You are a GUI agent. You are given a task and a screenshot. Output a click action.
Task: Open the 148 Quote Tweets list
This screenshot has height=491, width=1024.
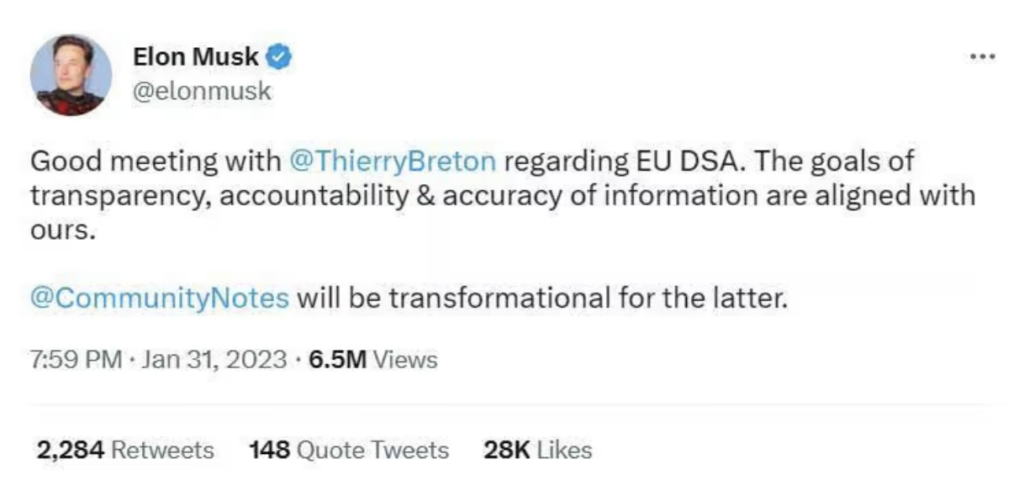pos(349,450)
